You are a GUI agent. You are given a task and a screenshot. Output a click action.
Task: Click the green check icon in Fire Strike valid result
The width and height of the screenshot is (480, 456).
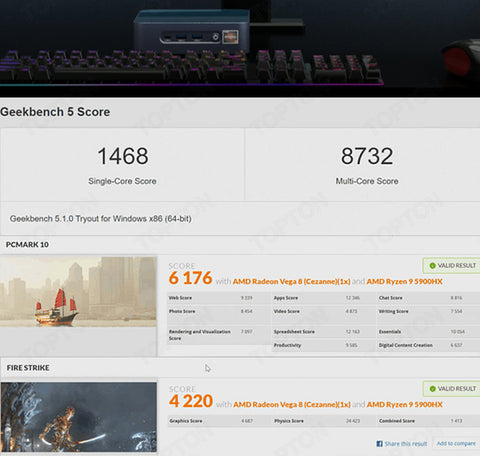click(x=433, y=389)
